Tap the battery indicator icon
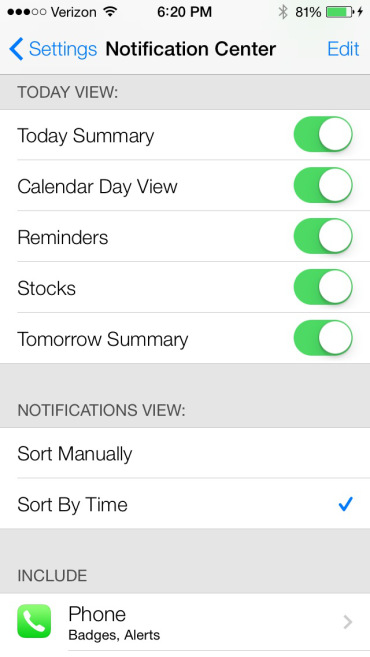Screen dimensions: 370x657 coord(340,12)
